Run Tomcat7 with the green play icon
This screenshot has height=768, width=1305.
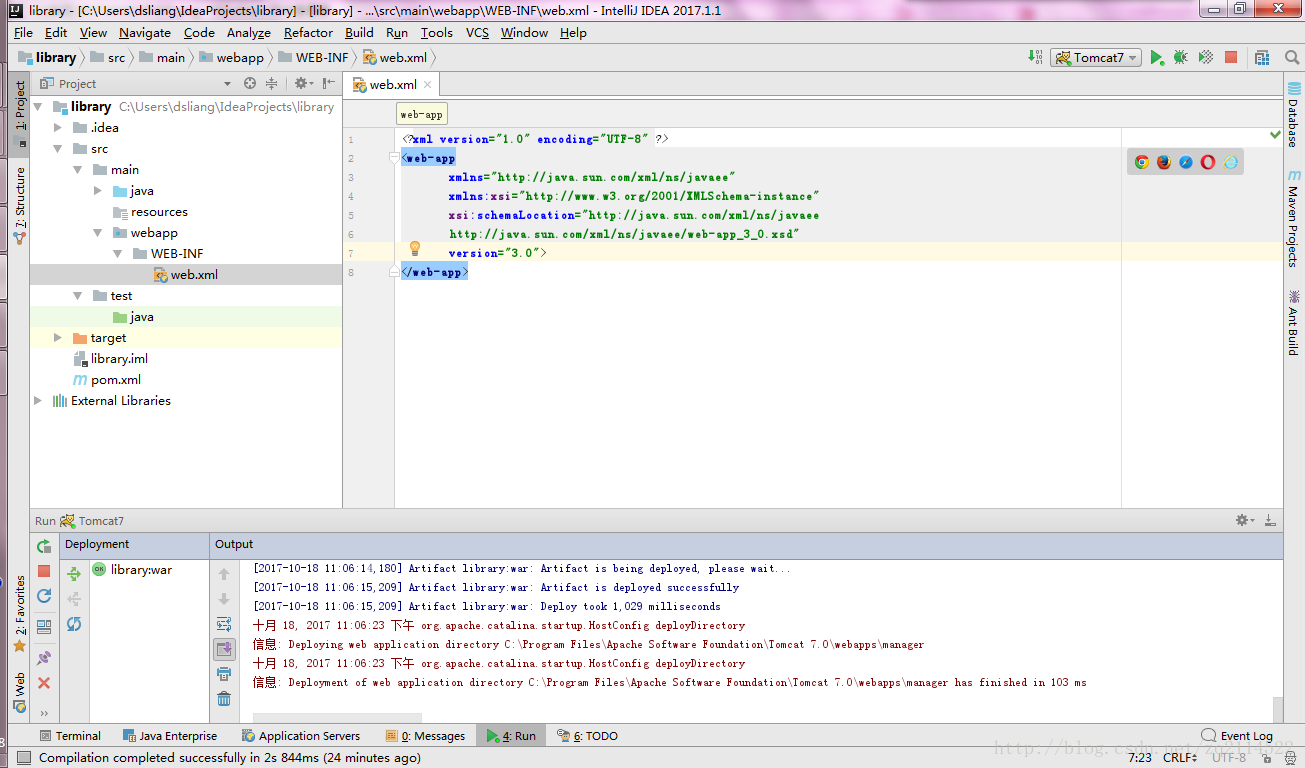point(1157,58)
